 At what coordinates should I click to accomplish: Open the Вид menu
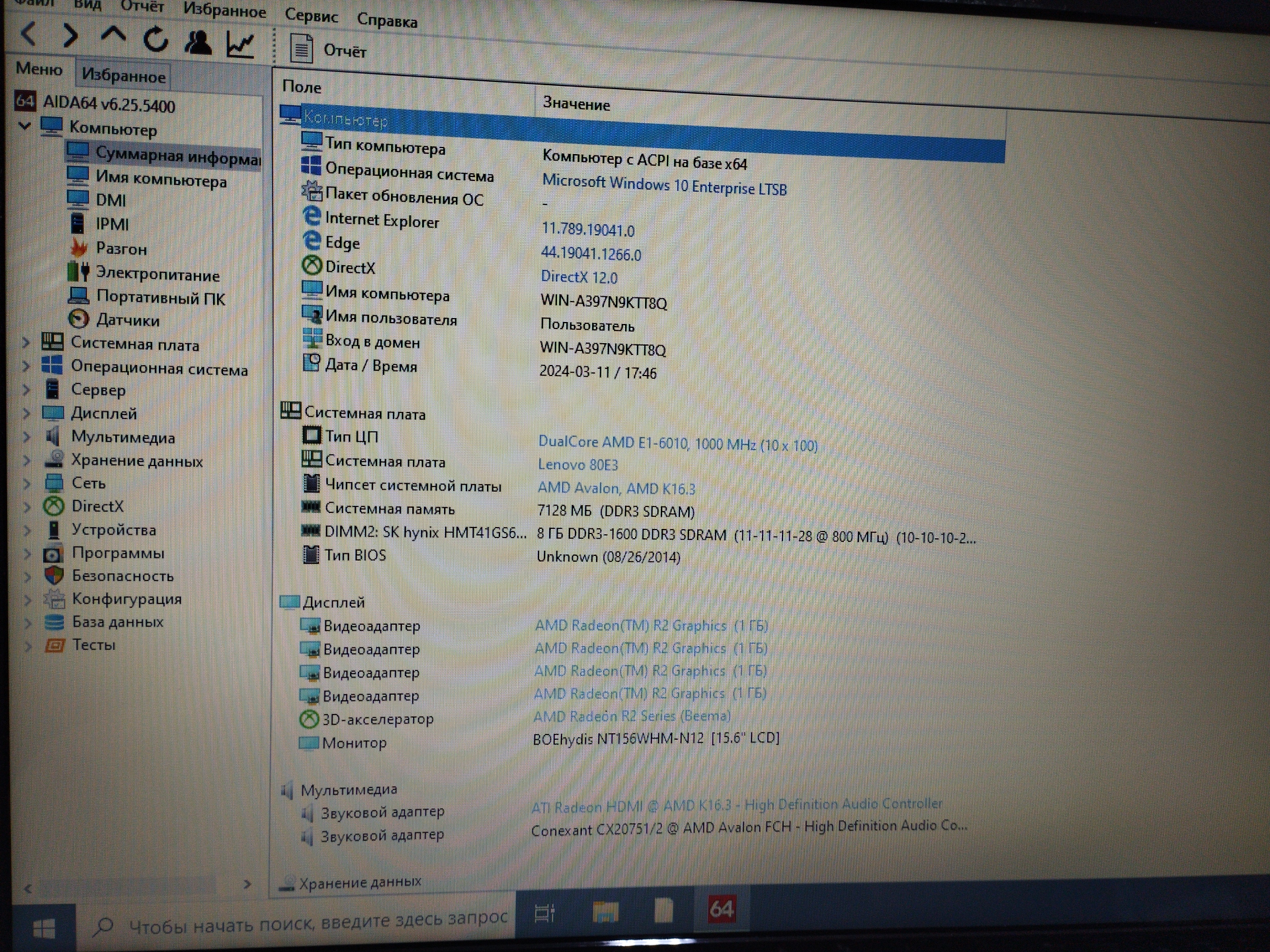[x=87, y=5]
